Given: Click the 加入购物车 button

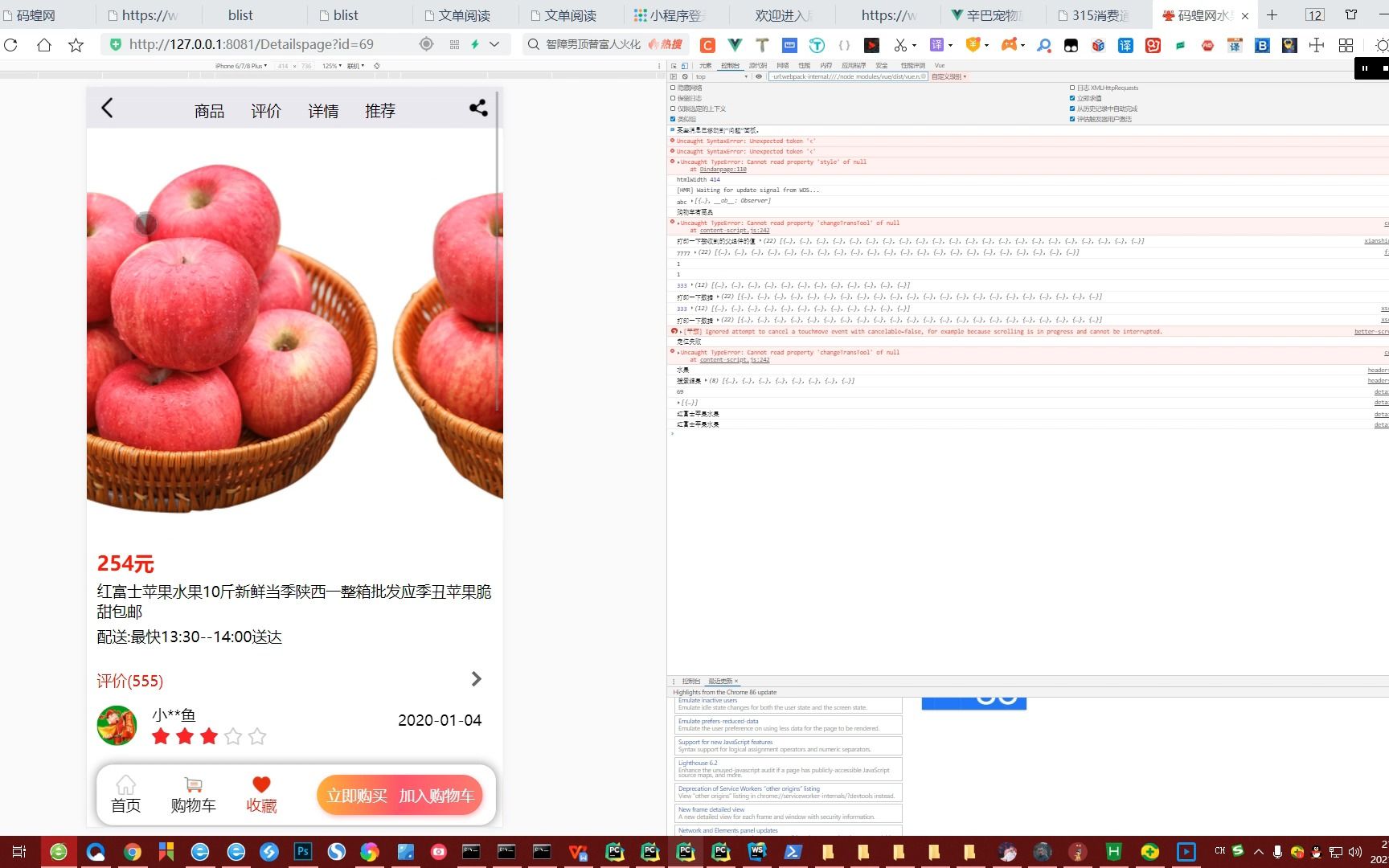Looking at the screenshot, I should point(436,796).
